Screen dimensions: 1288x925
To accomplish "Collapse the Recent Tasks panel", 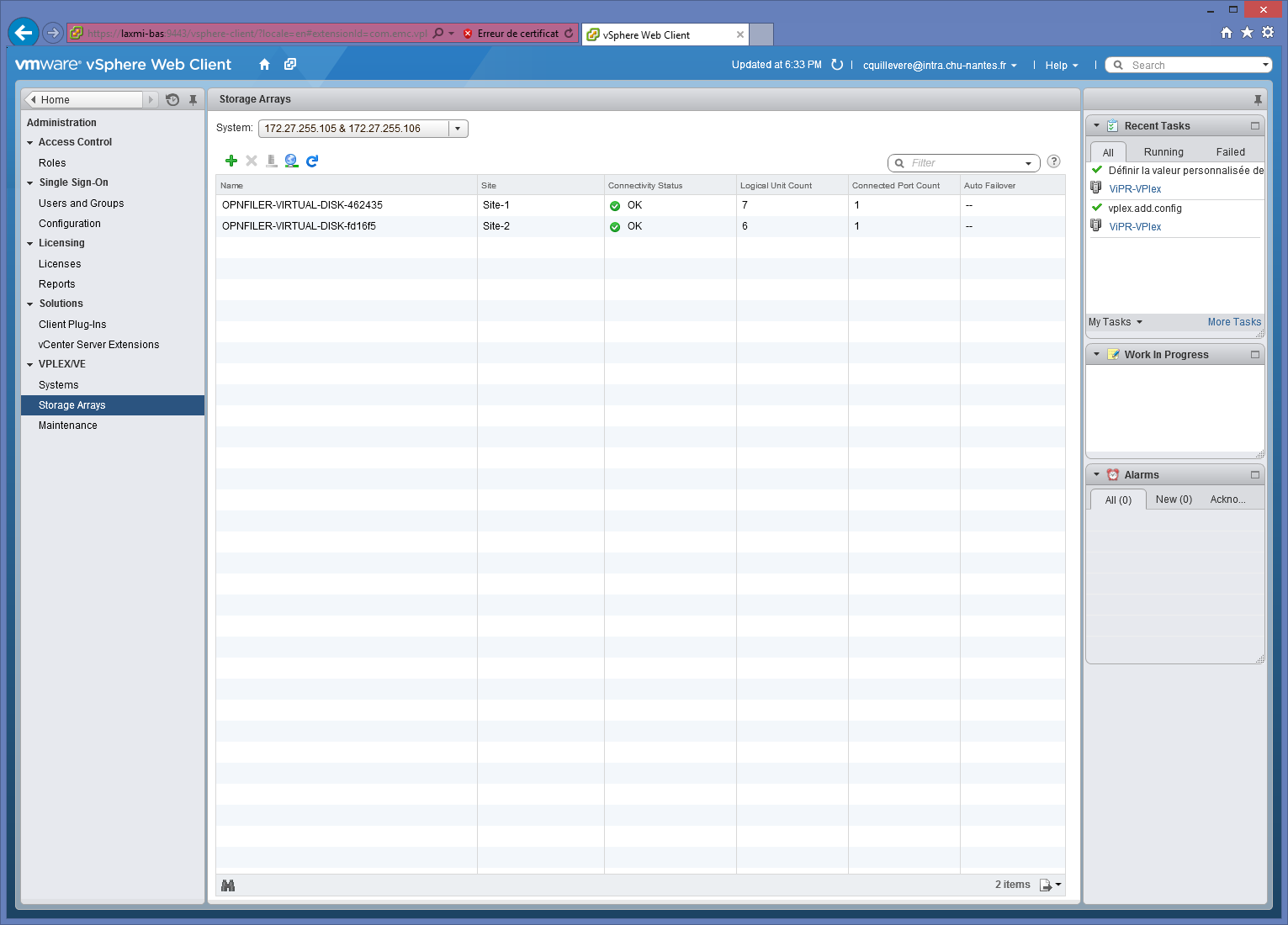I will click(x=1096, y=126).
